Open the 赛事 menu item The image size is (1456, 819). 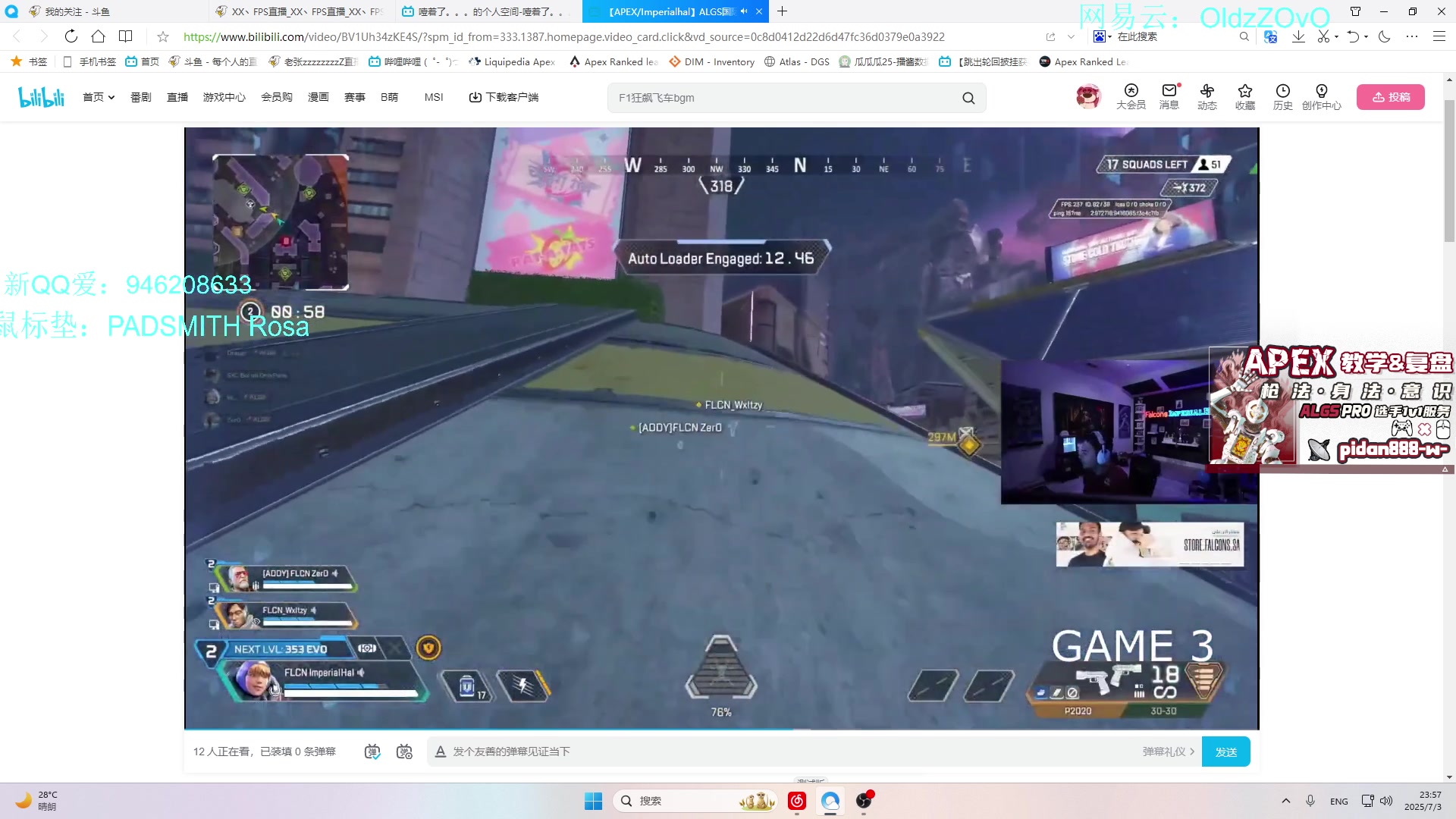tap(355, 97)
